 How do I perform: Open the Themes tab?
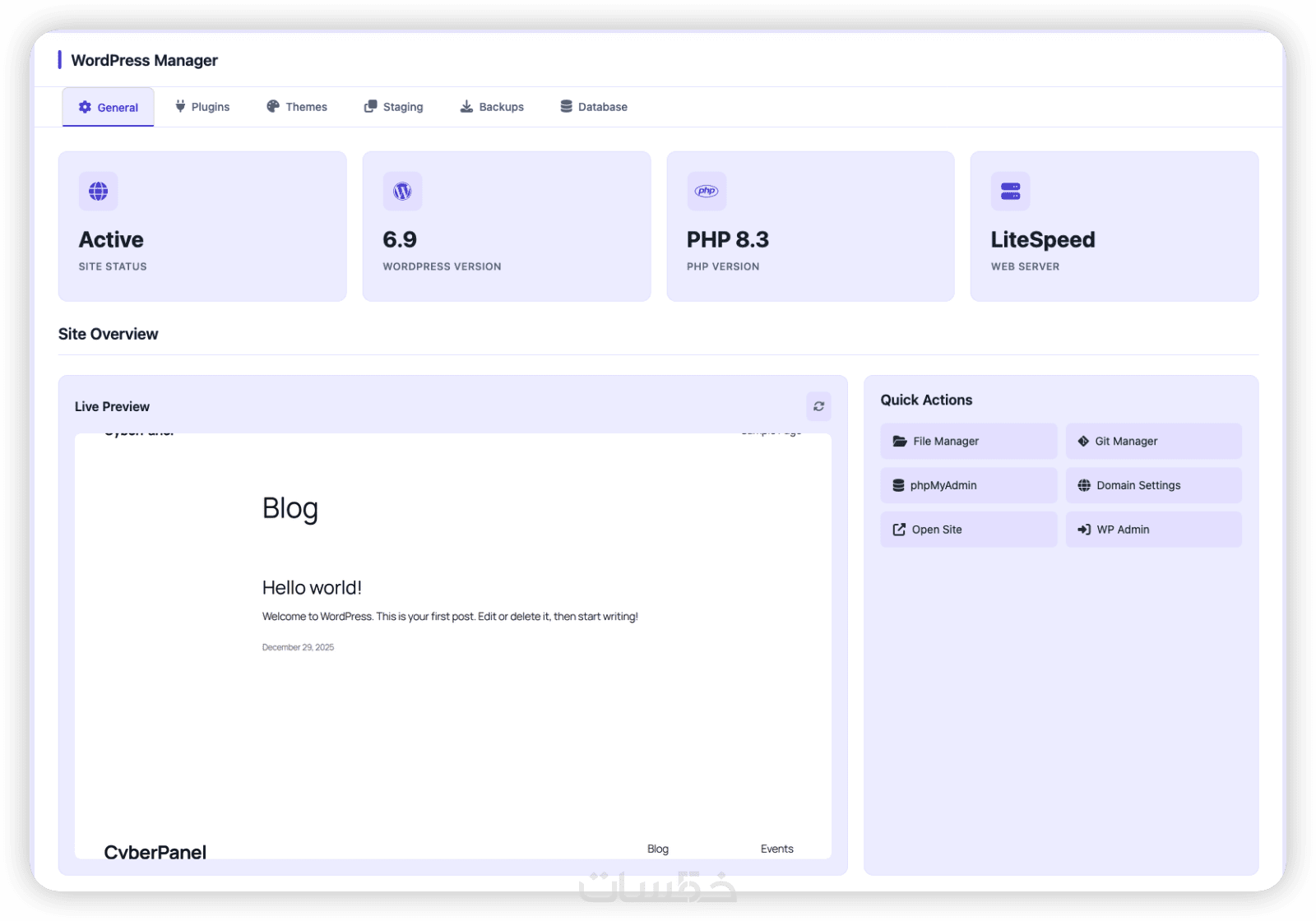click(x=297, y=107)
